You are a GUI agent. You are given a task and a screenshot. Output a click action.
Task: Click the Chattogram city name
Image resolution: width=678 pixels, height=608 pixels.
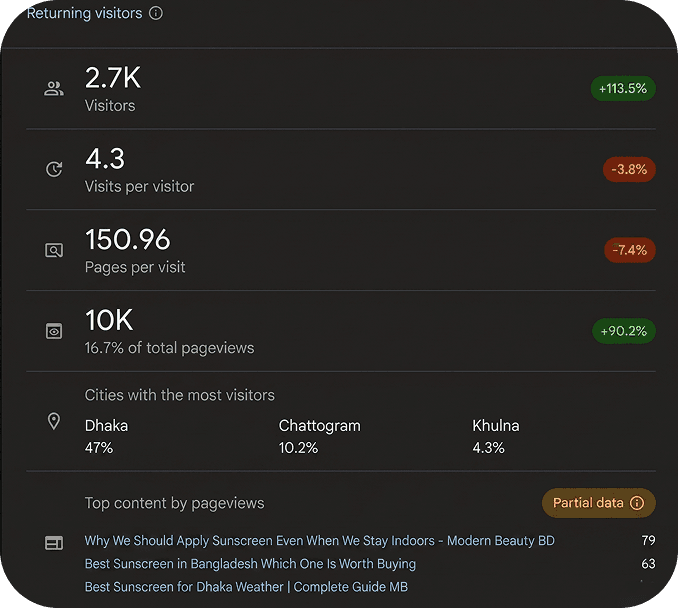tap(320, 426)
